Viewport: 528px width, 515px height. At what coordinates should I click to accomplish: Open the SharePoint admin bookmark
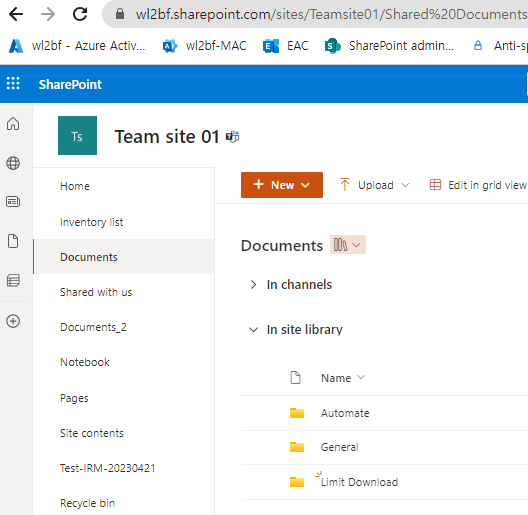(389, 46)
